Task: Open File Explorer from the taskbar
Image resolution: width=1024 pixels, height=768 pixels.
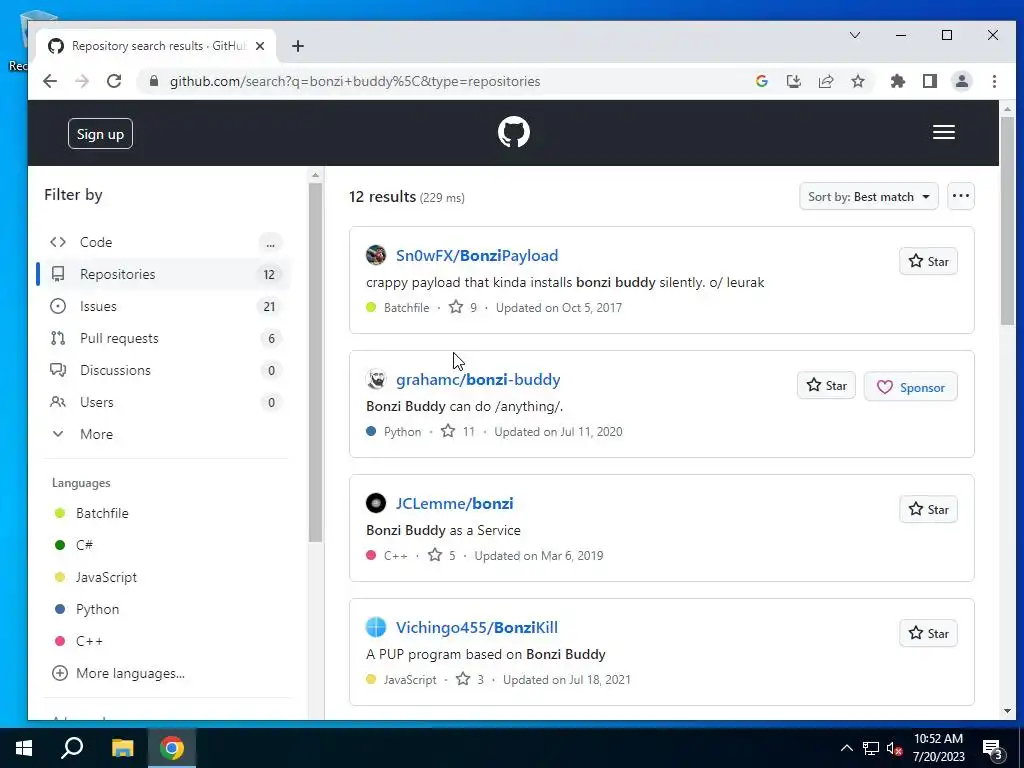Action: [x=122, y=748]
